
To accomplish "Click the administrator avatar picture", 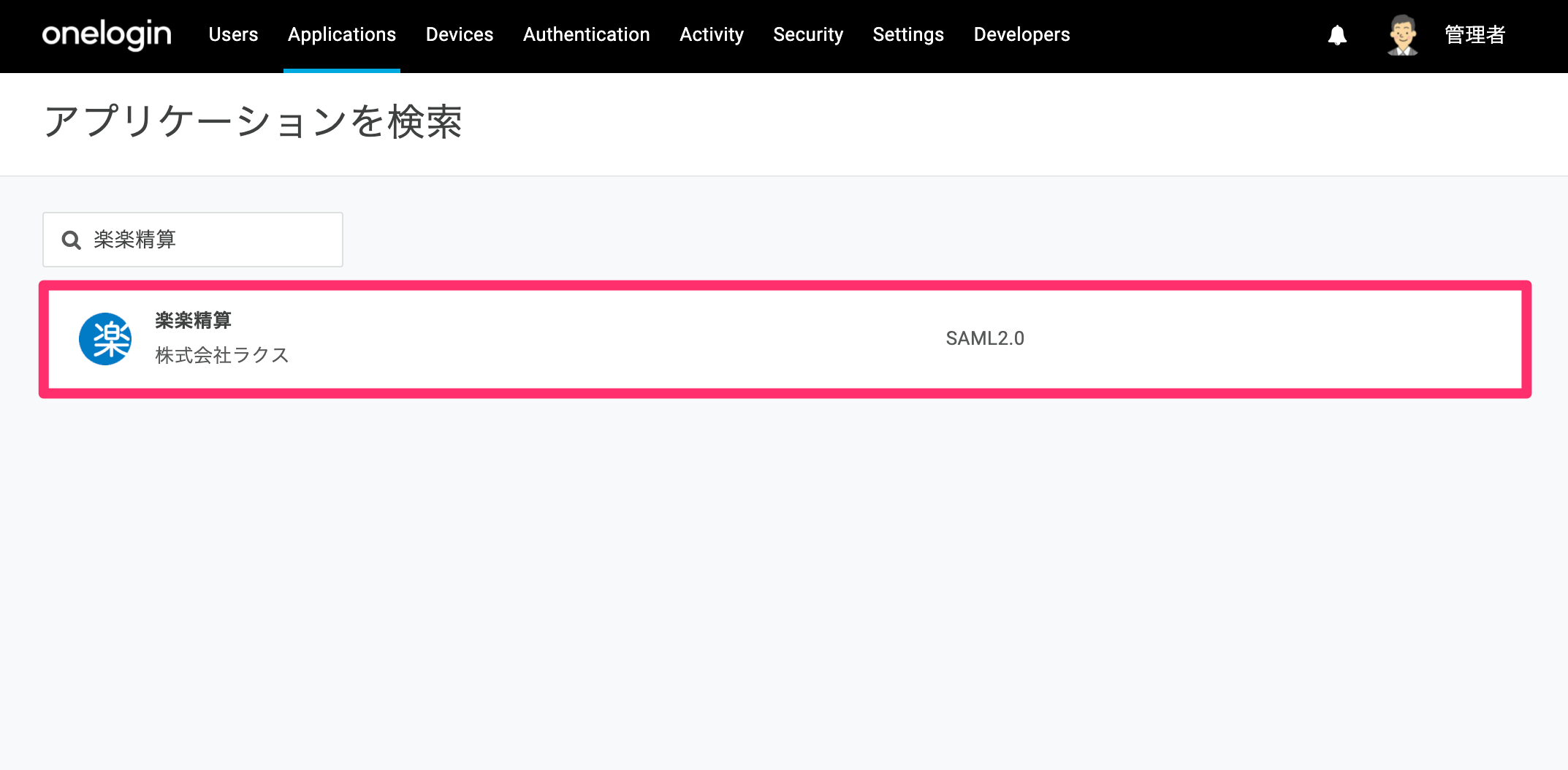I will [1402, 34].
